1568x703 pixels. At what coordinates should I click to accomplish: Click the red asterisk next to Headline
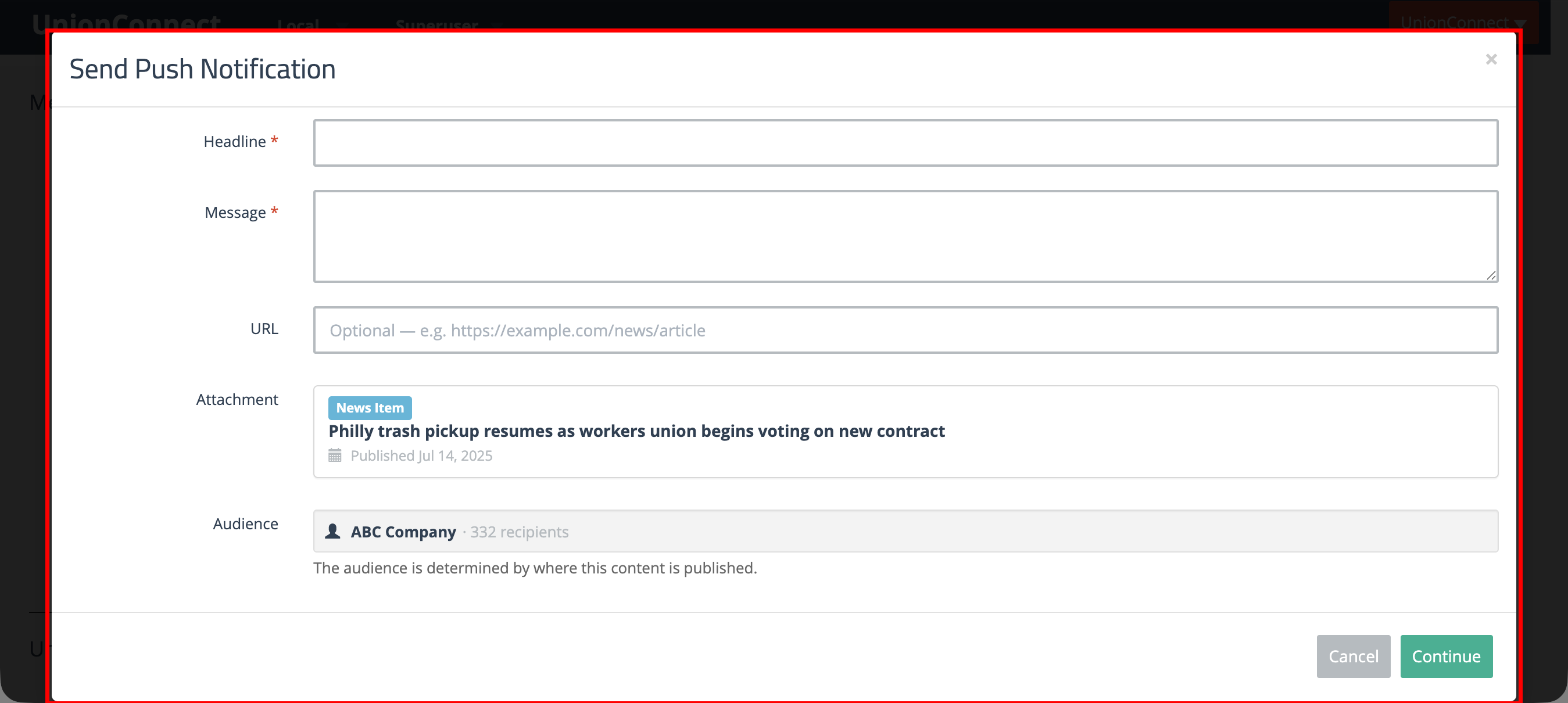pos(274,139)
